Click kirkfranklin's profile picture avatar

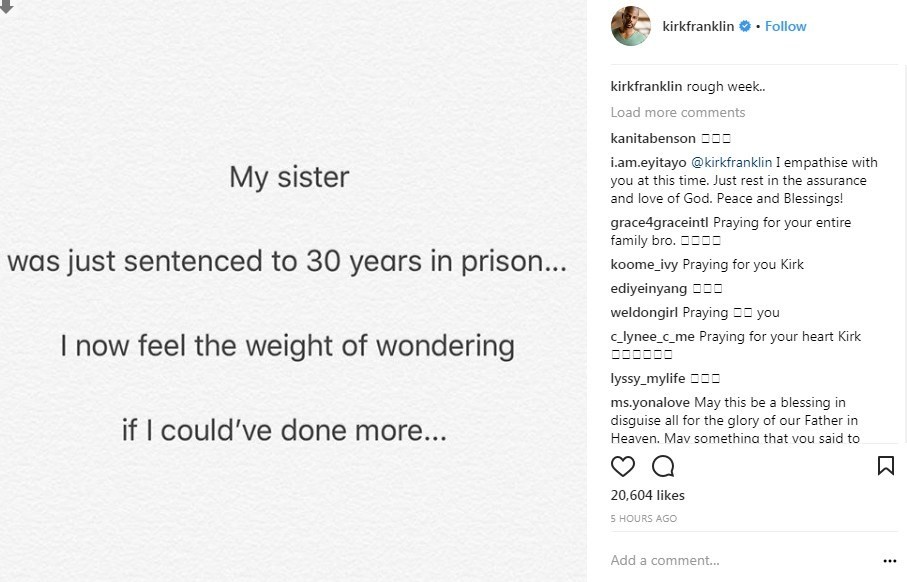(x=631, y=26)
